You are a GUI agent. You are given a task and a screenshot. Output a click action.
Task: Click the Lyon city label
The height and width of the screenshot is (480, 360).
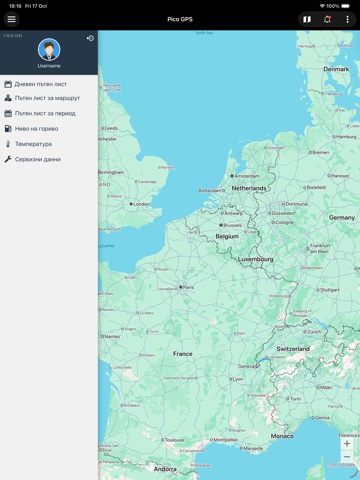(x=238, y=379)
